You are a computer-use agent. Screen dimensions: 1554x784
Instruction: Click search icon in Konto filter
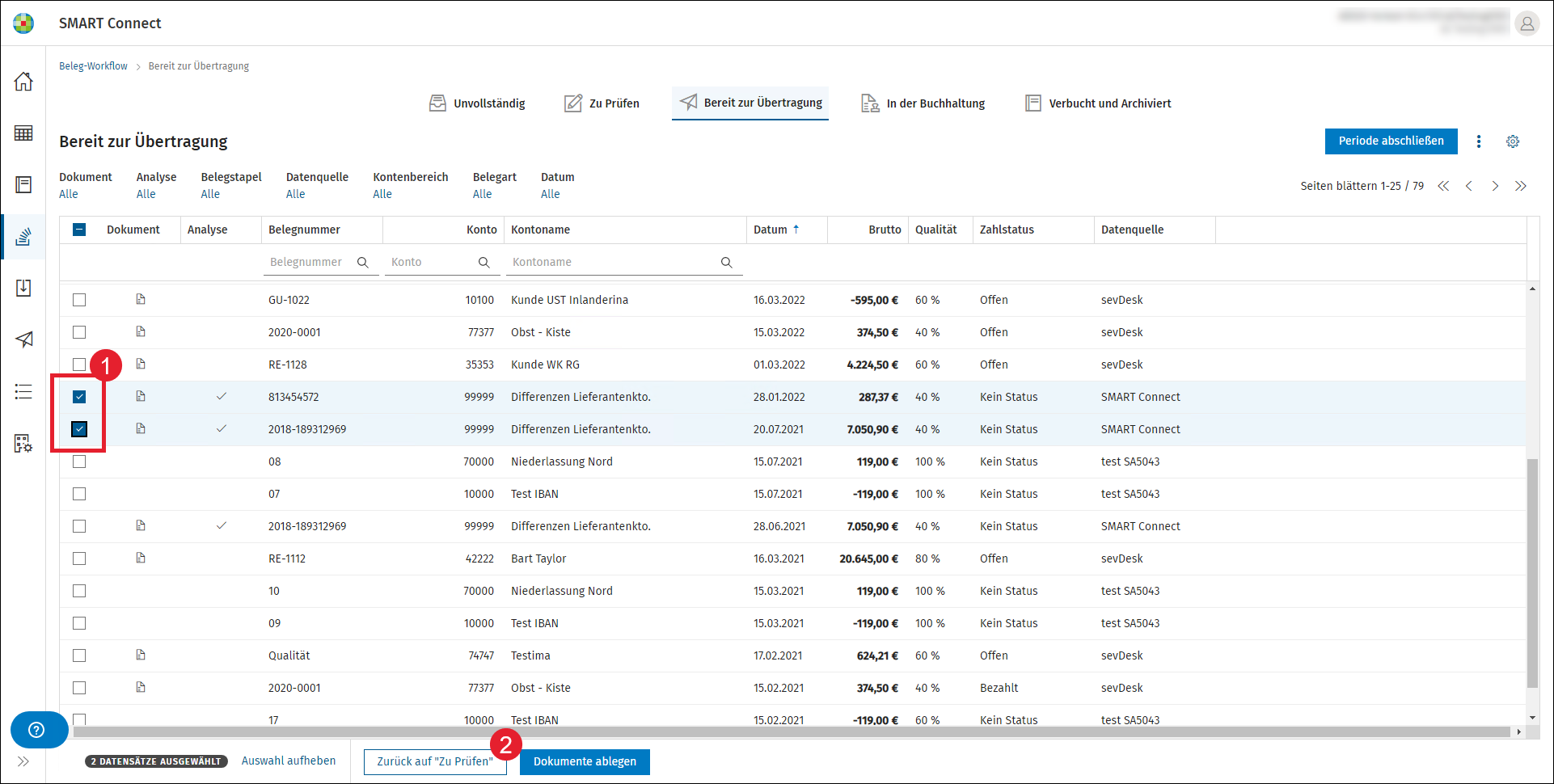pyautogui.click(x=484, y=262)
